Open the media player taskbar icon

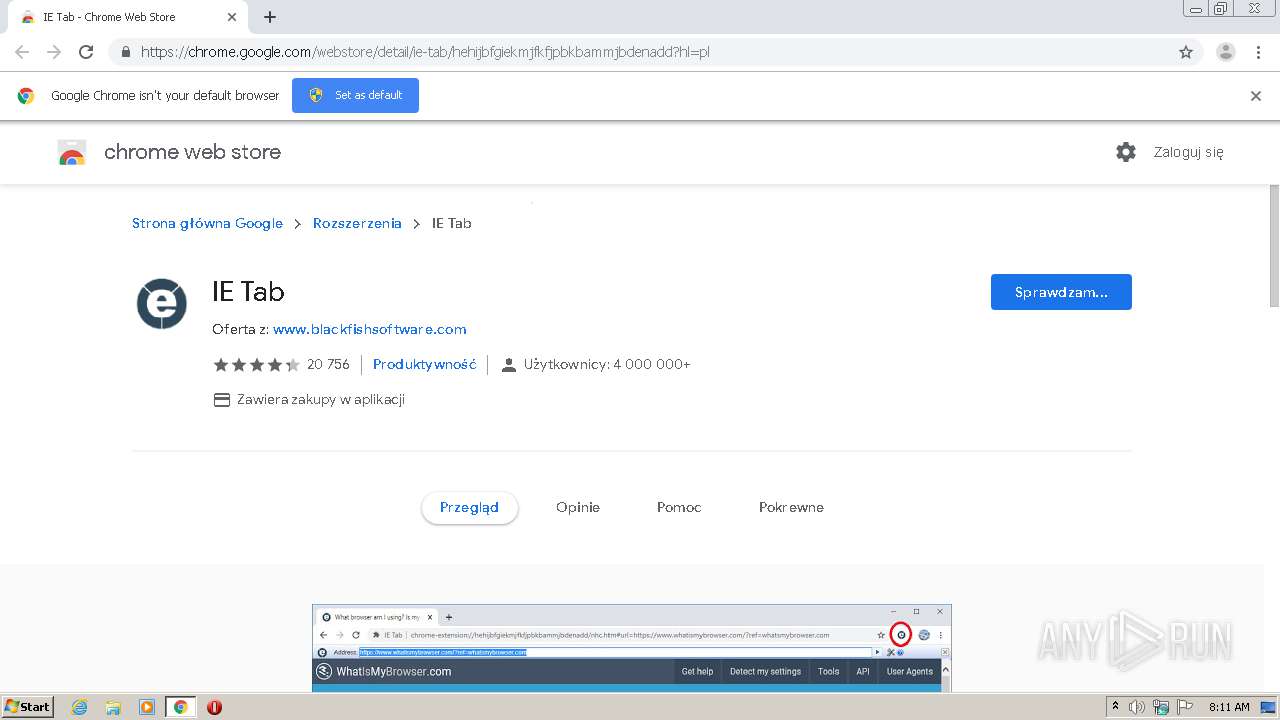tap(147, 707)
